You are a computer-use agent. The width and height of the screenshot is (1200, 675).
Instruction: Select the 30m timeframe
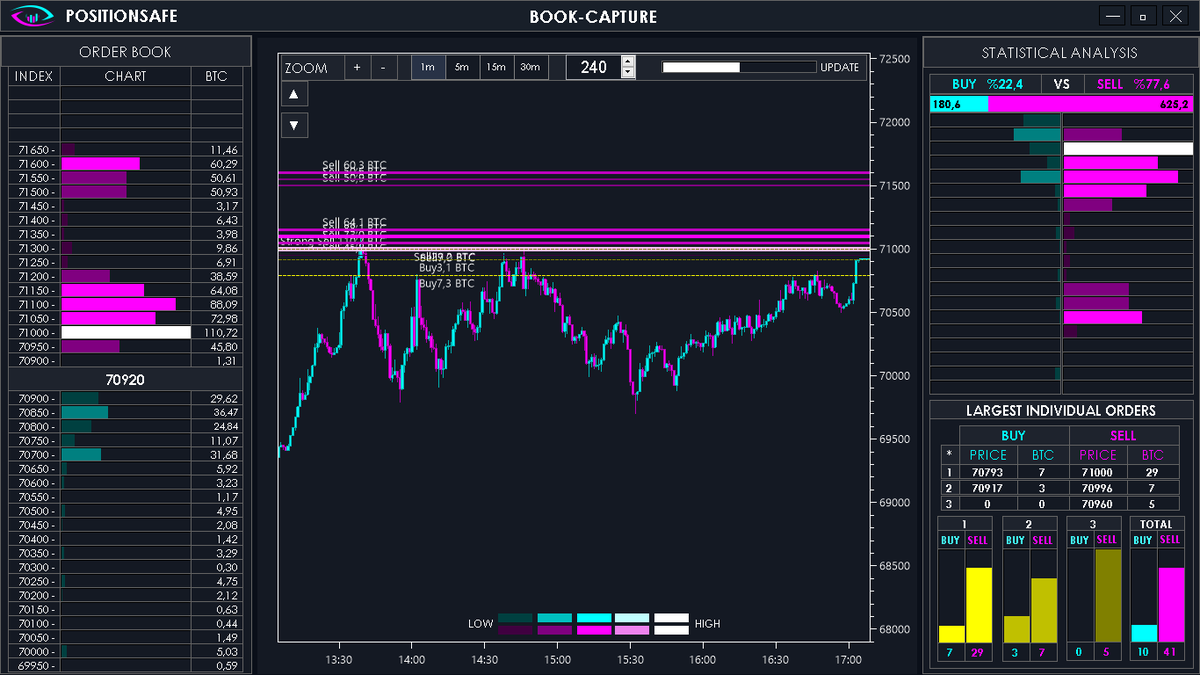click(530, 67)
